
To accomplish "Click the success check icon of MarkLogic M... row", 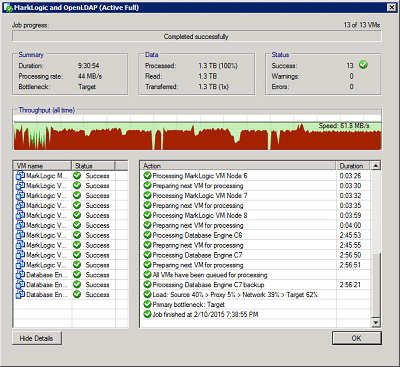I will pyautogui.click(x=77, y=176).
